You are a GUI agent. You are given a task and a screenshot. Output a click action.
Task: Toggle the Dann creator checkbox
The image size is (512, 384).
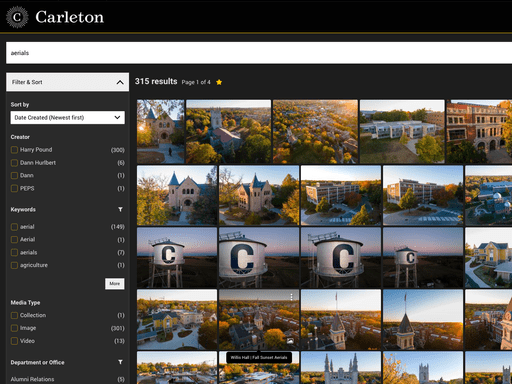(14, 175)
